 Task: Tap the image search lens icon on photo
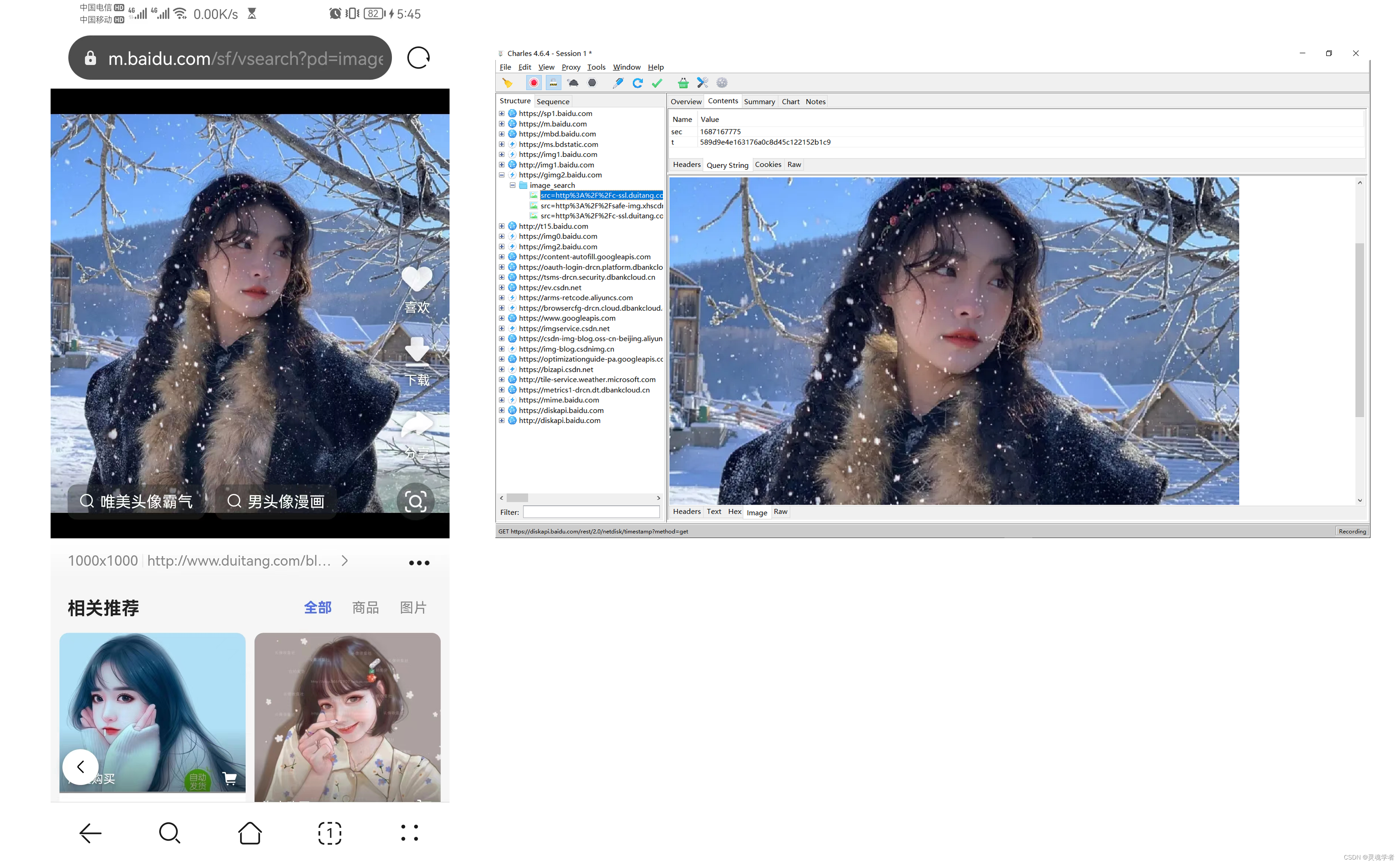[416, 502]
